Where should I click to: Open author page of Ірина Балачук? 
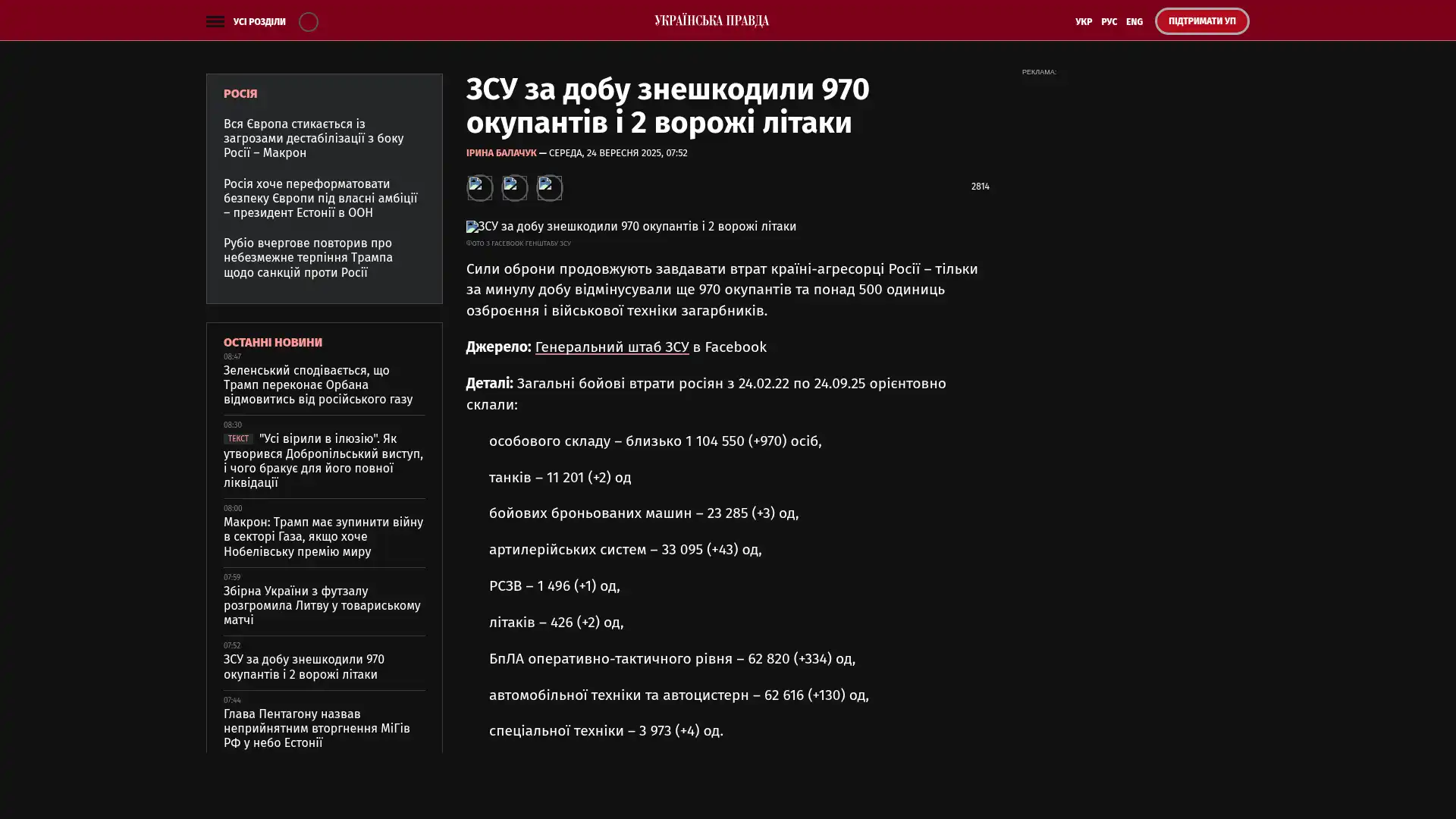pos(500,153)
